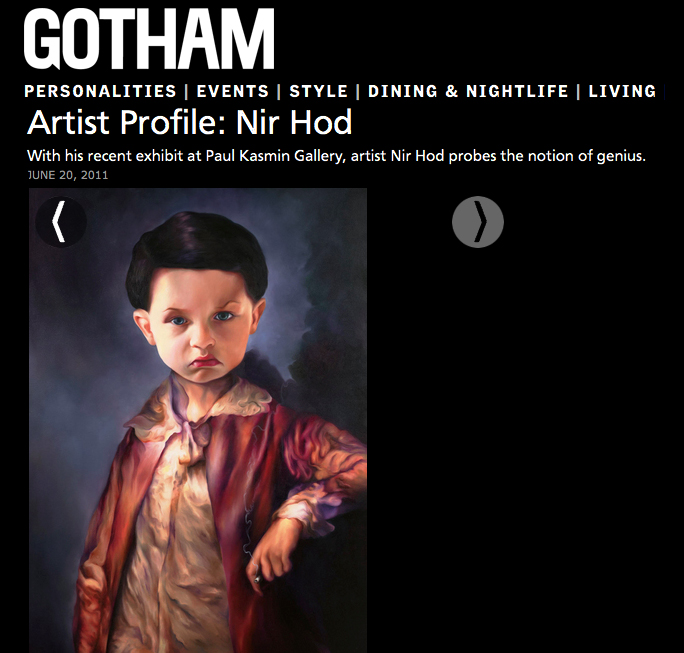Click the June 20, 2011 date
Viewport: 684px width, 653px height.
pyautogui.click(x=68, y=175)
